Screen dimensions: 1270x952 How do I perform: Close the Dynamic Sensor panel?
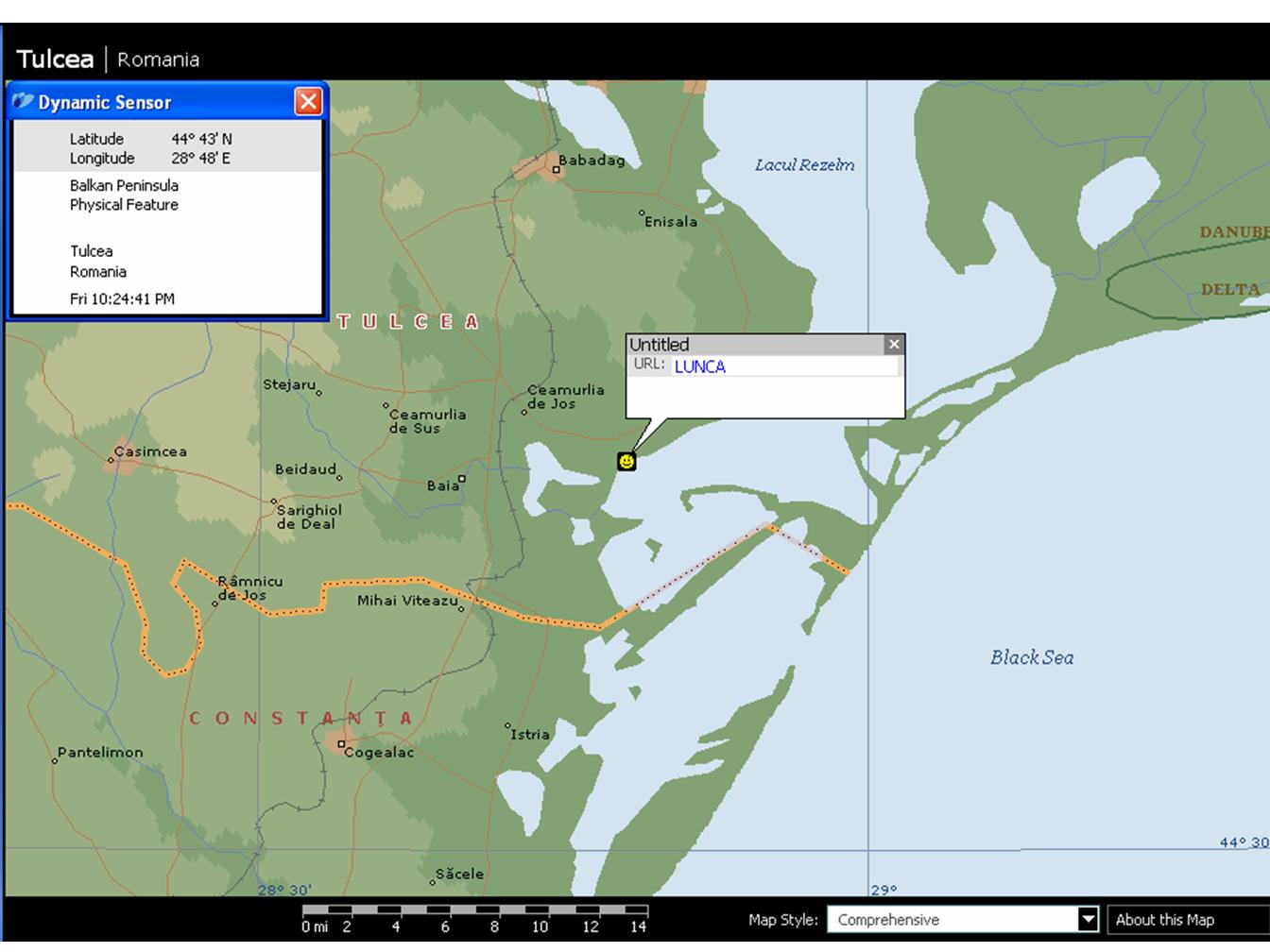coord(308,102)
